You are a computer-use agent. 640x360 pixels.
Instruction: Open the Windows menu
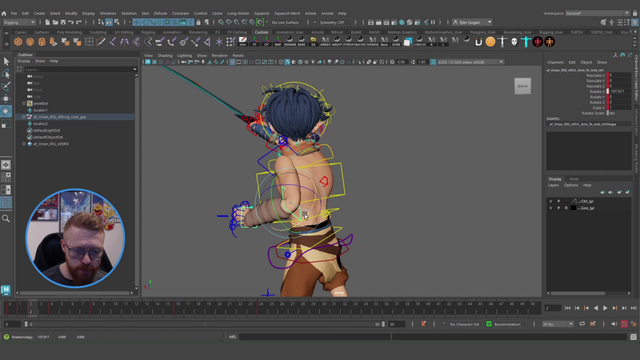pos(108,13)
